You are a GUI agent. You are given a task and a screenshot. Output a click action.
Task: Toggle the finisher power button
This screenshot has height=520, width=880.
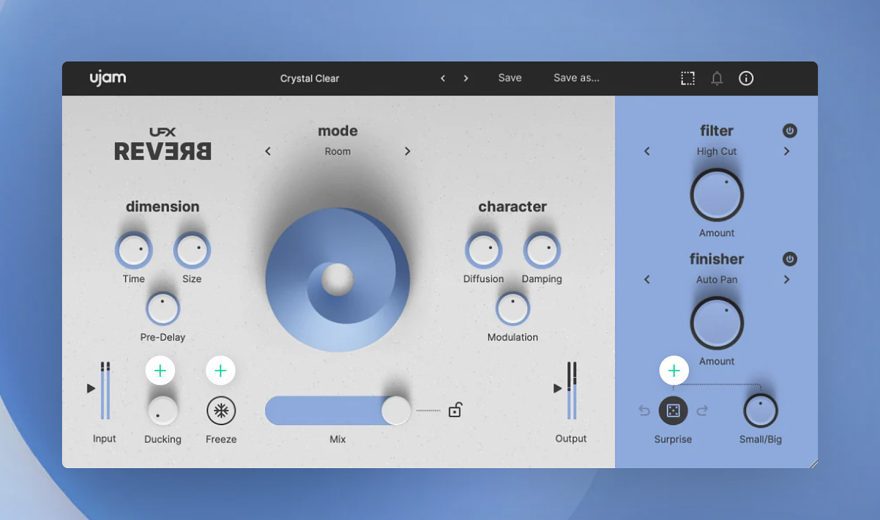(x=789, y=259)
